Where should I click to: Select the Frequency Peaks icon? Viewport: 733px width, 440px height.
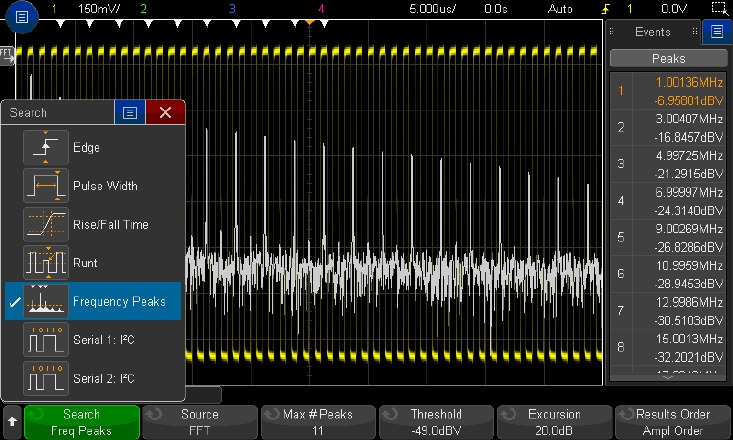[x=46, y=301]
